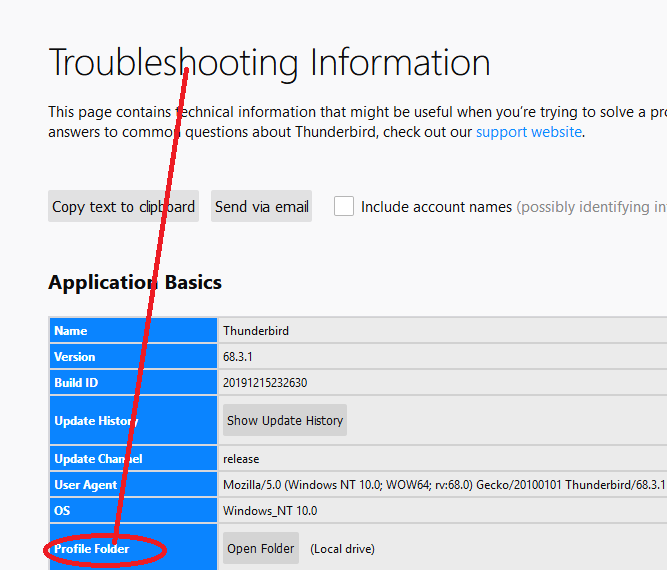Image resolution: width=667 pixels, height=570 pixels.
Task: Click the Thunderbird name value
Action: point(256,331)
